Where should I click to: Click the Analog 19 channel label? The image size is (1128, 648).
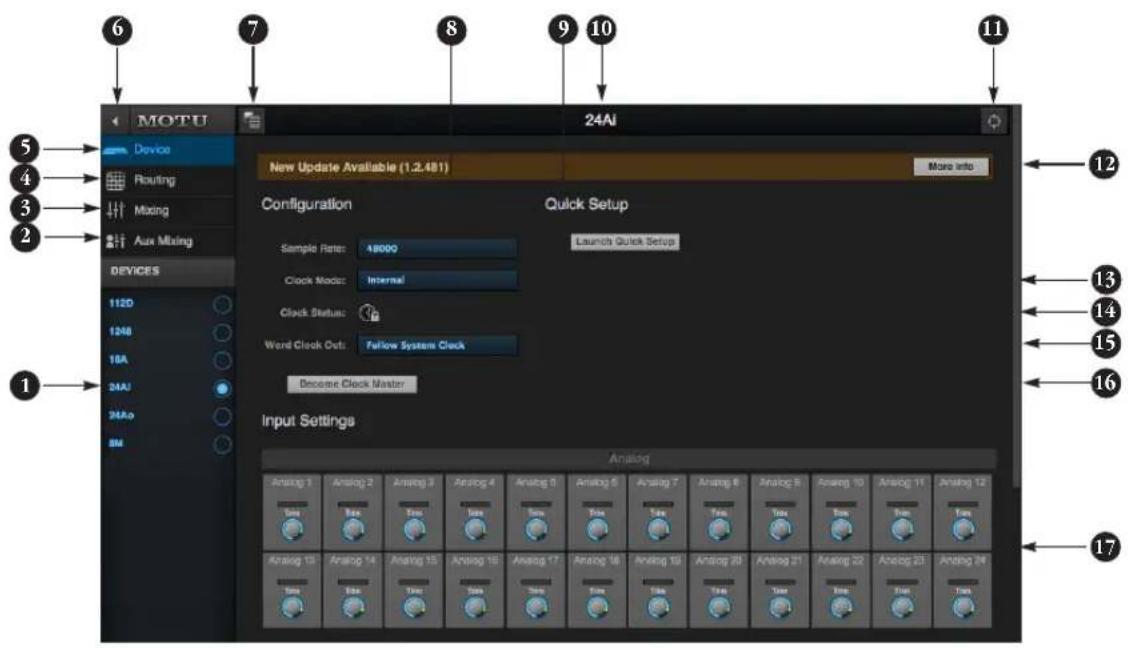[x=658, y=560]
